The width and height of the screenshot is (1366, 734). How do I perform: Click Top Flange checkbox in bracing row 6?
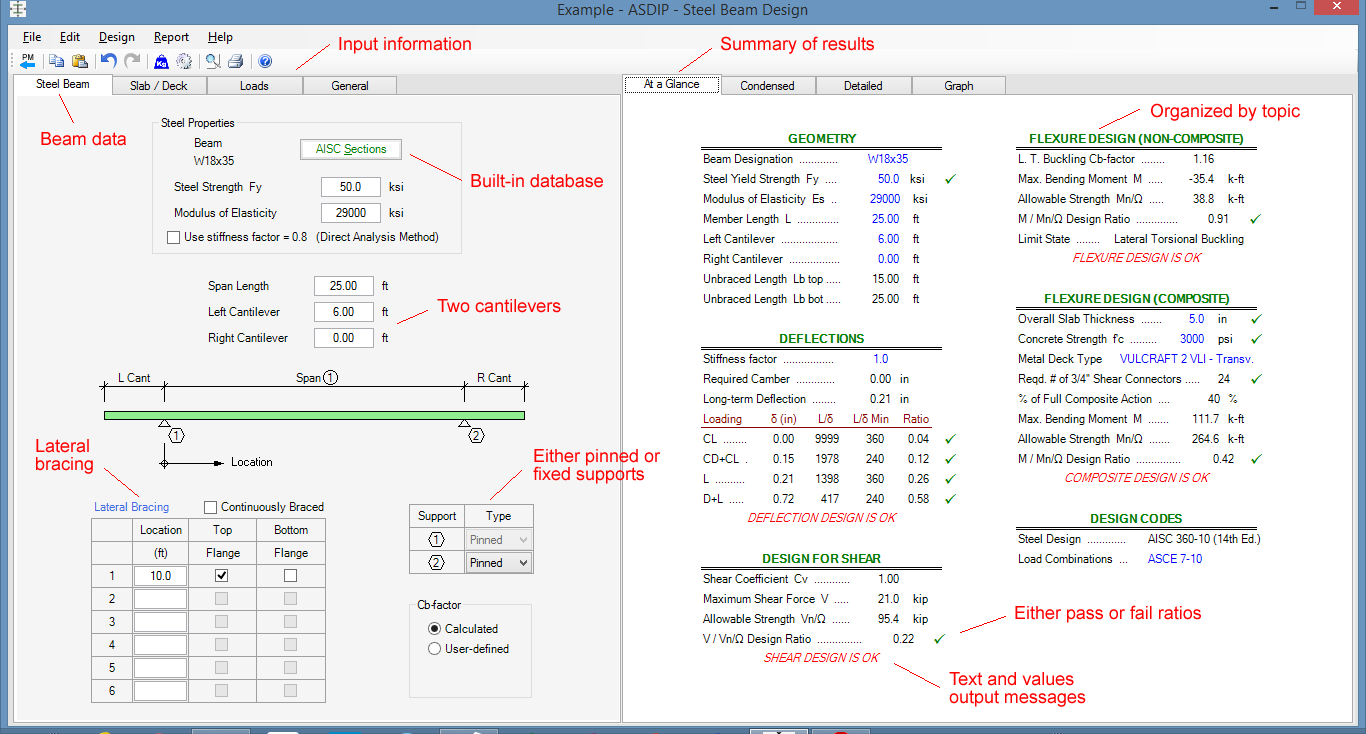click(x=222, y=690)
